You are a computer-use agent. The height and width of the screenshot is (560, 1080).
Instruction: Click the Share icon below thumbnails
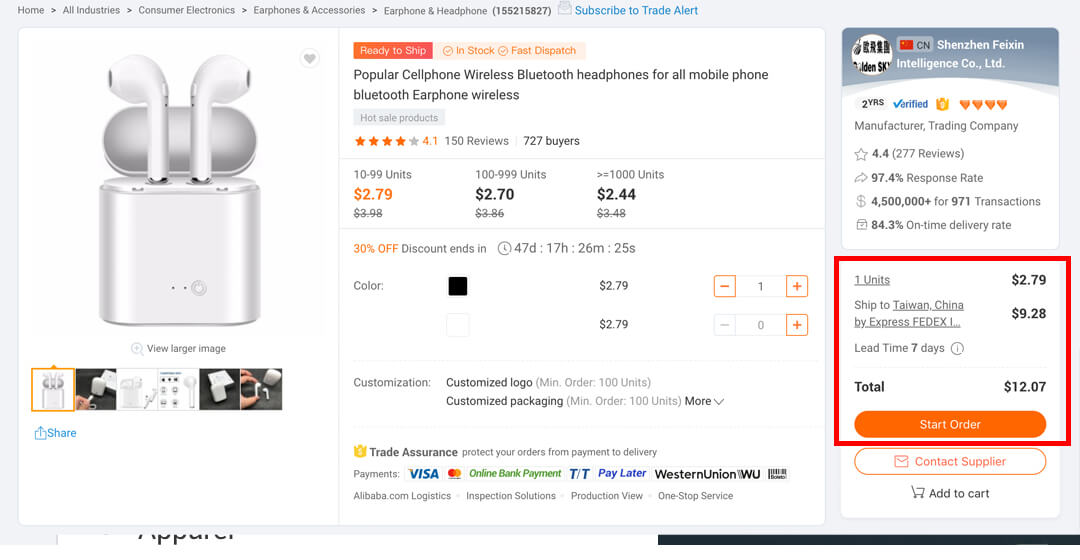[41, 433]
